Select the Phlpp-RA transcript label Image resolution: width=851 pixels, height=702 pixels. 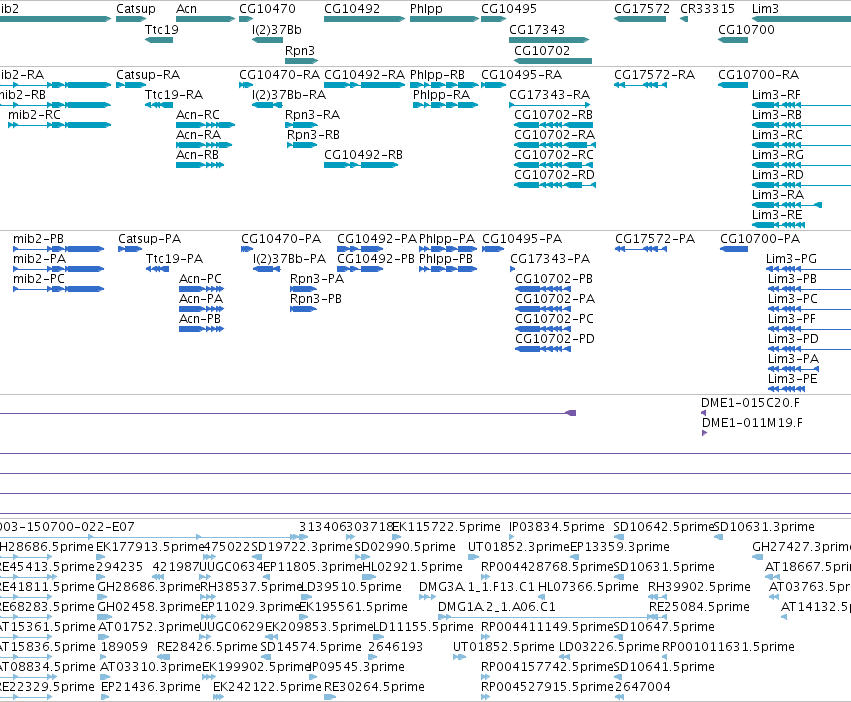441,94
